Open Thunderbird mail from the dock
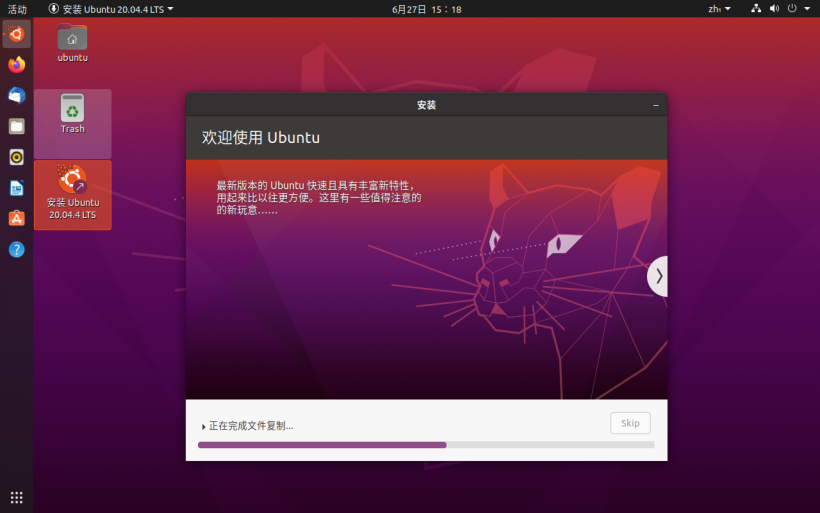The height and width of the screenshot is (513, 820). click(16, 95)
